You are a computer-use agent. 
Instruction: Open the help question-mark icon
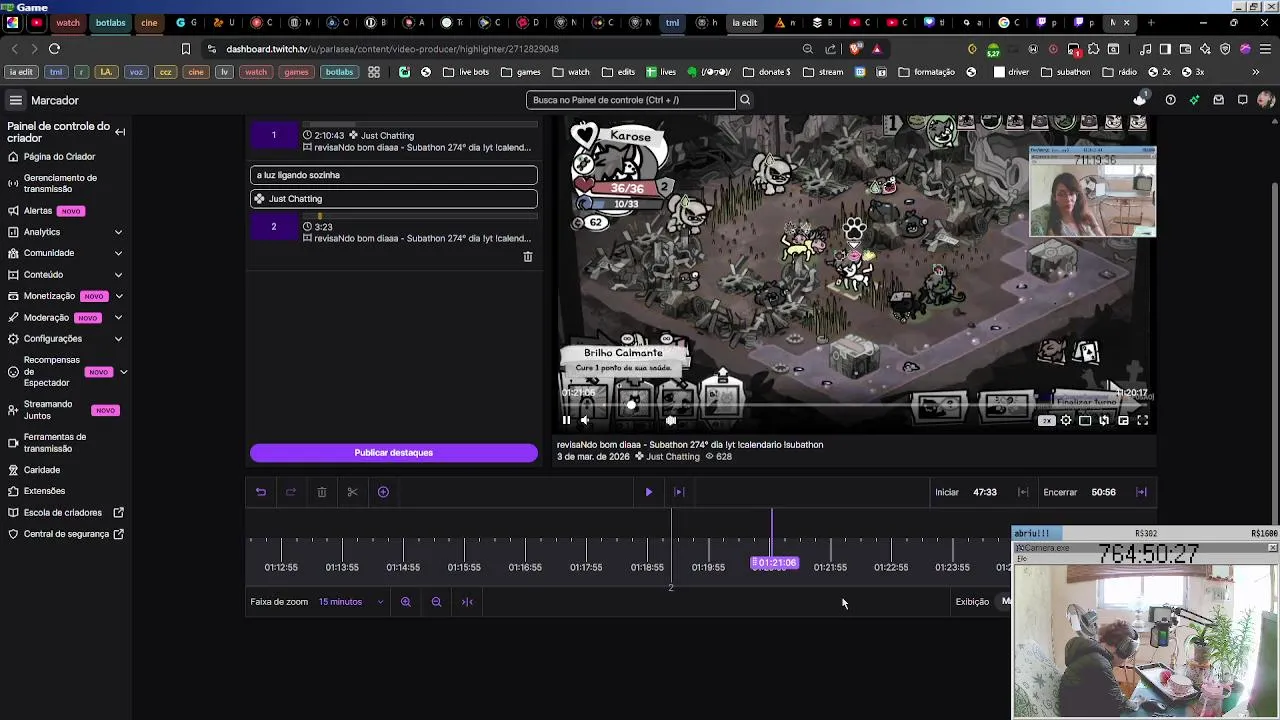(x=1170, y=100)
